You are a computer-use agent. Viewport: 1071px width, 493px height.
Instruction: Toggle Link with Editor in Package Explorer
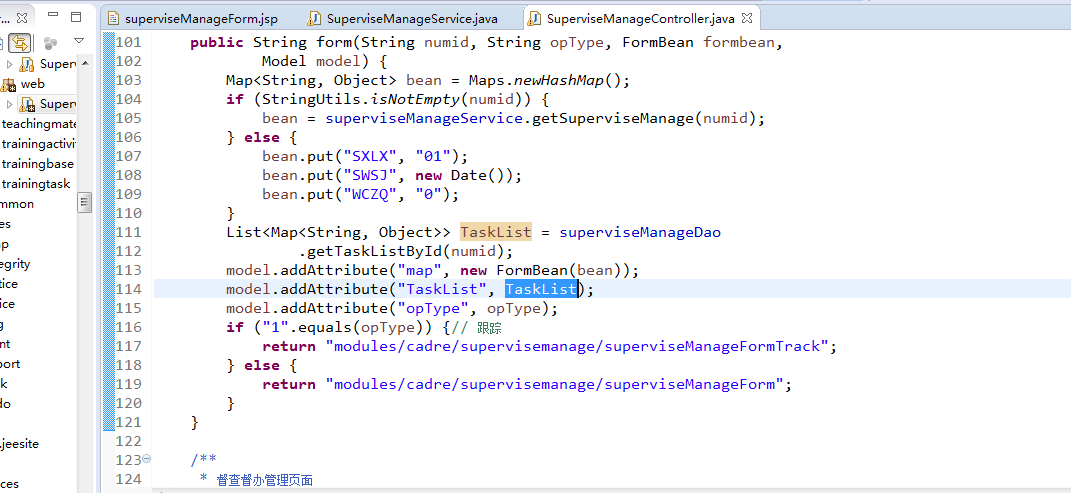pyautogui.click(x=20, y=43)
